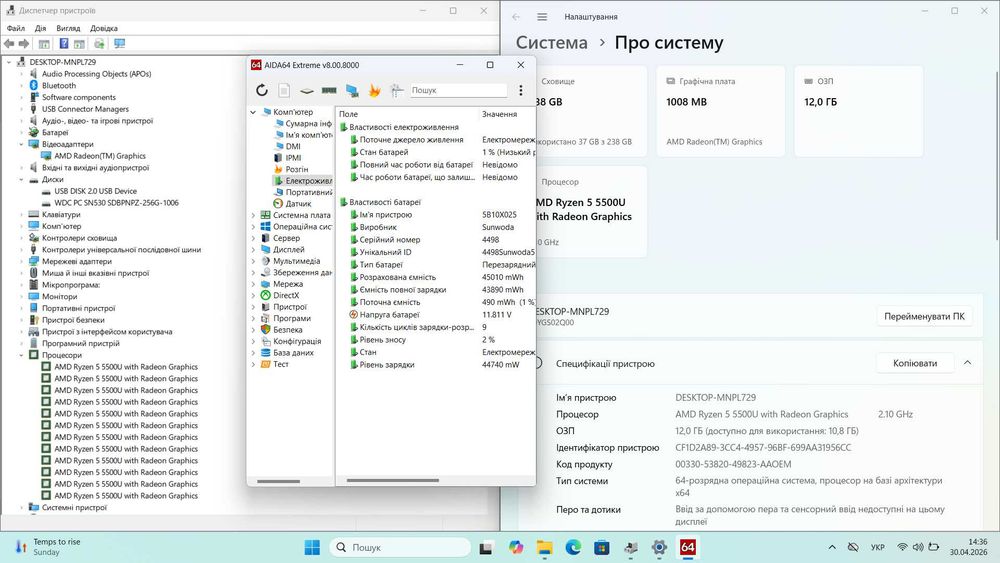Click the AIDA64 memory stick benchmark icon
Screen dimensions: 1000x563
point(329,91)
